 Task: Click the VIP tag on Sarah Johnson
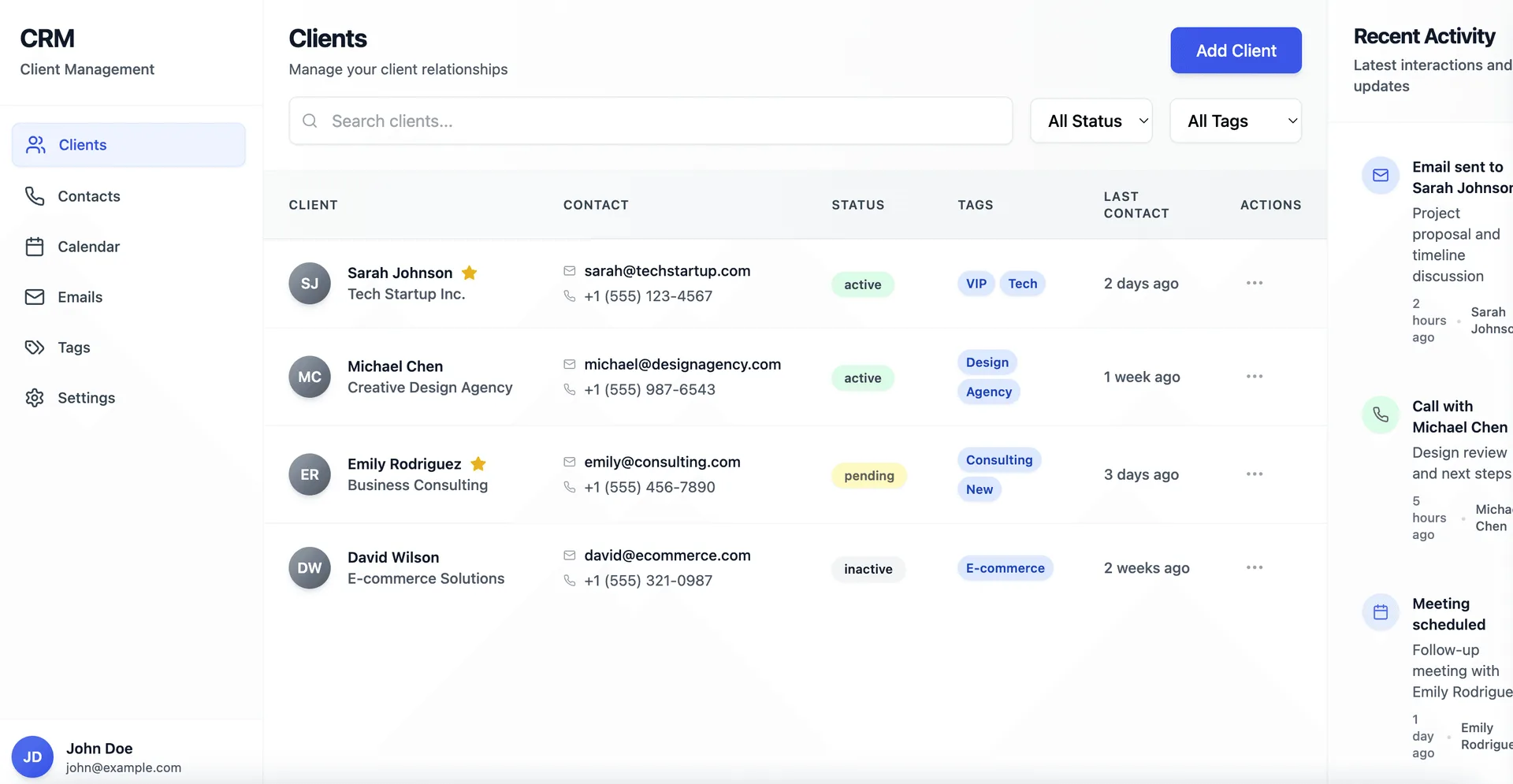[976, 284]
